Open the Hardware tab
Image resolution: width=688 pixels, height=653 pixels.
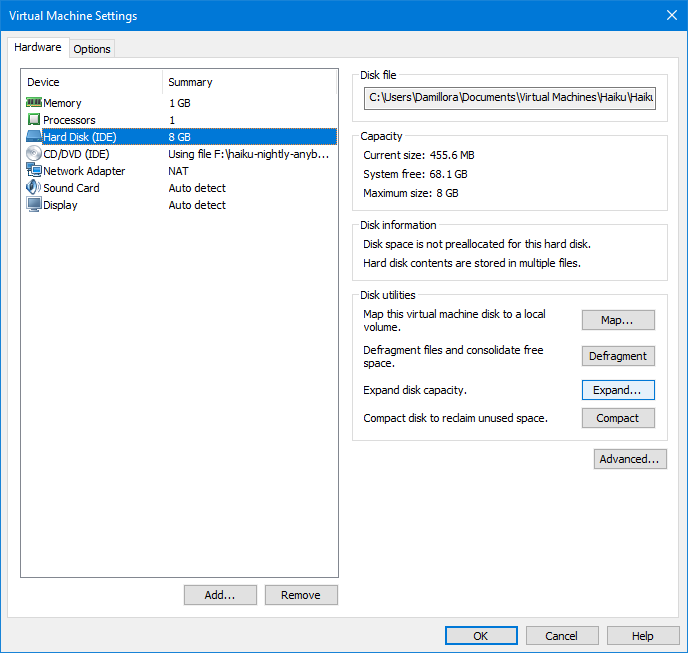point(38,48)
